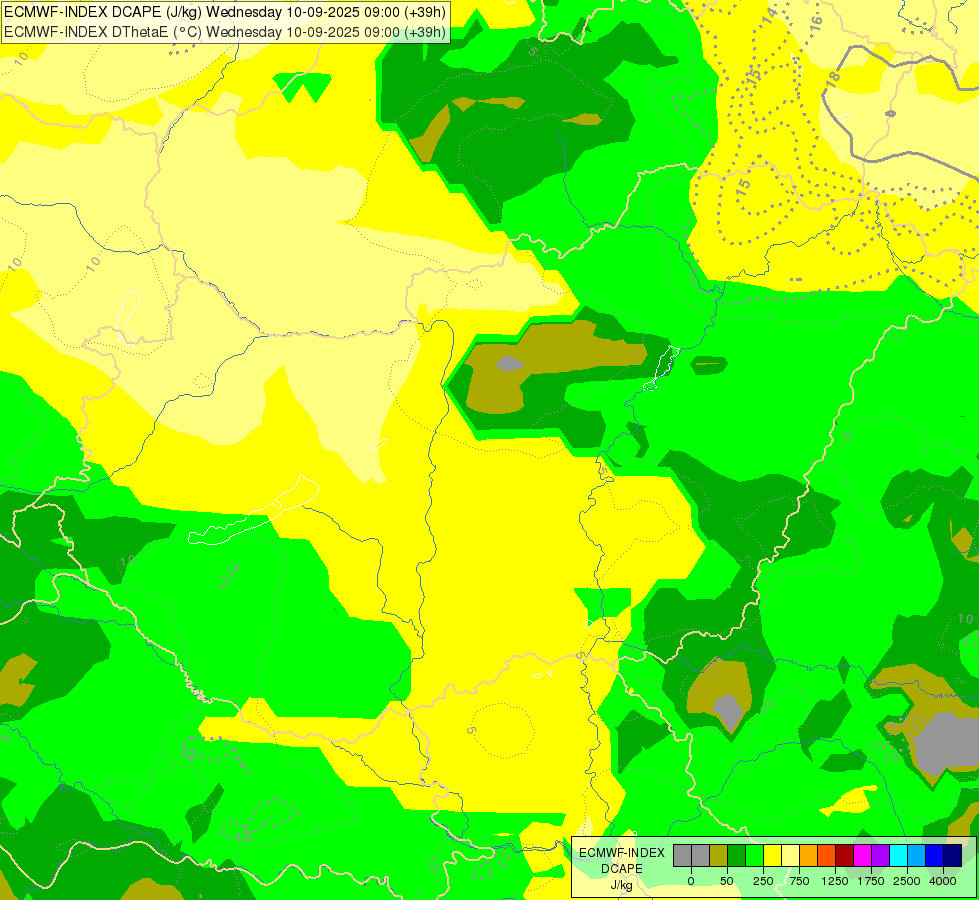Click the DThetaE (°C) title line
This screenshot has width=979, height=900.
225,32
